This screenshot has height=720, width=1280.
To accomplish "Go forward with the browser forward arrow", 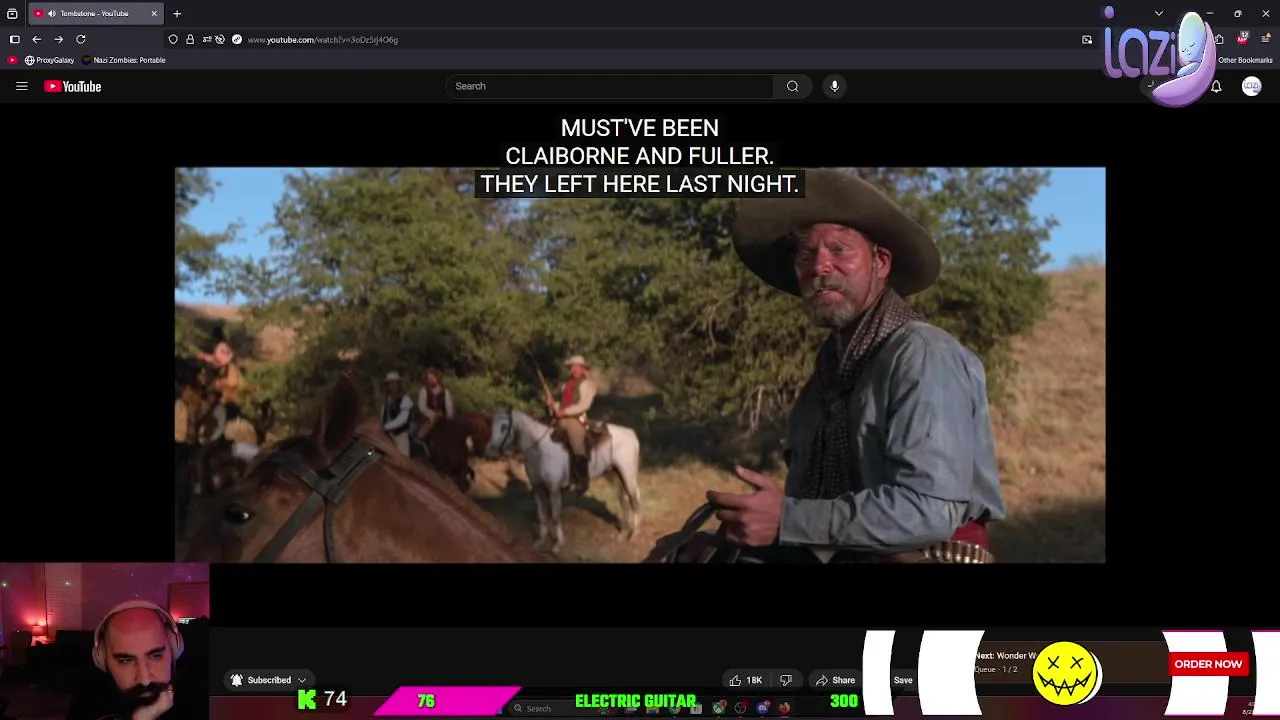I will [x=59, y=40].
